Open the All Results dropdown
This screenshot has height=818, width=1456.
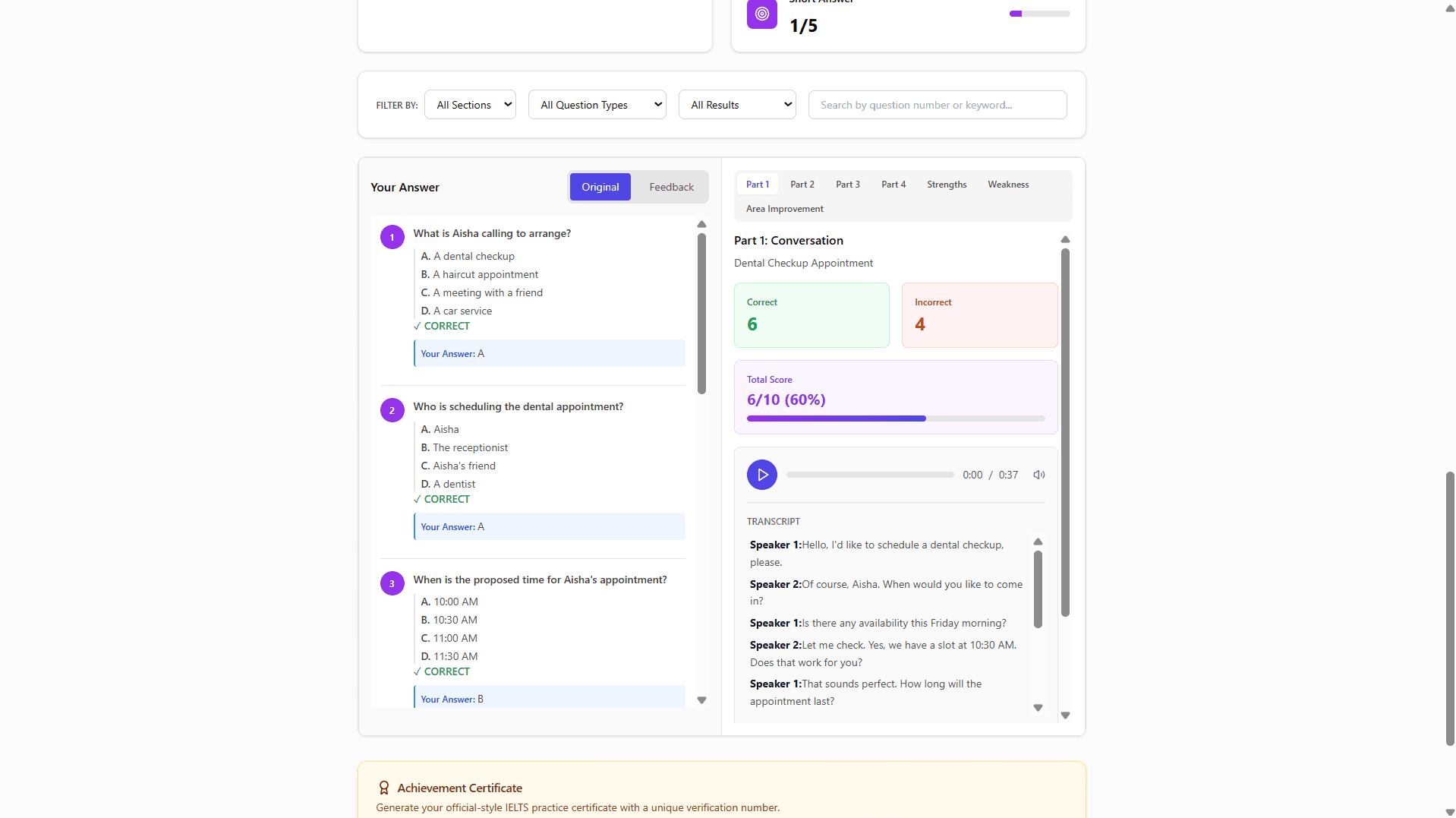pyautogui.click(x=737, y=105)
